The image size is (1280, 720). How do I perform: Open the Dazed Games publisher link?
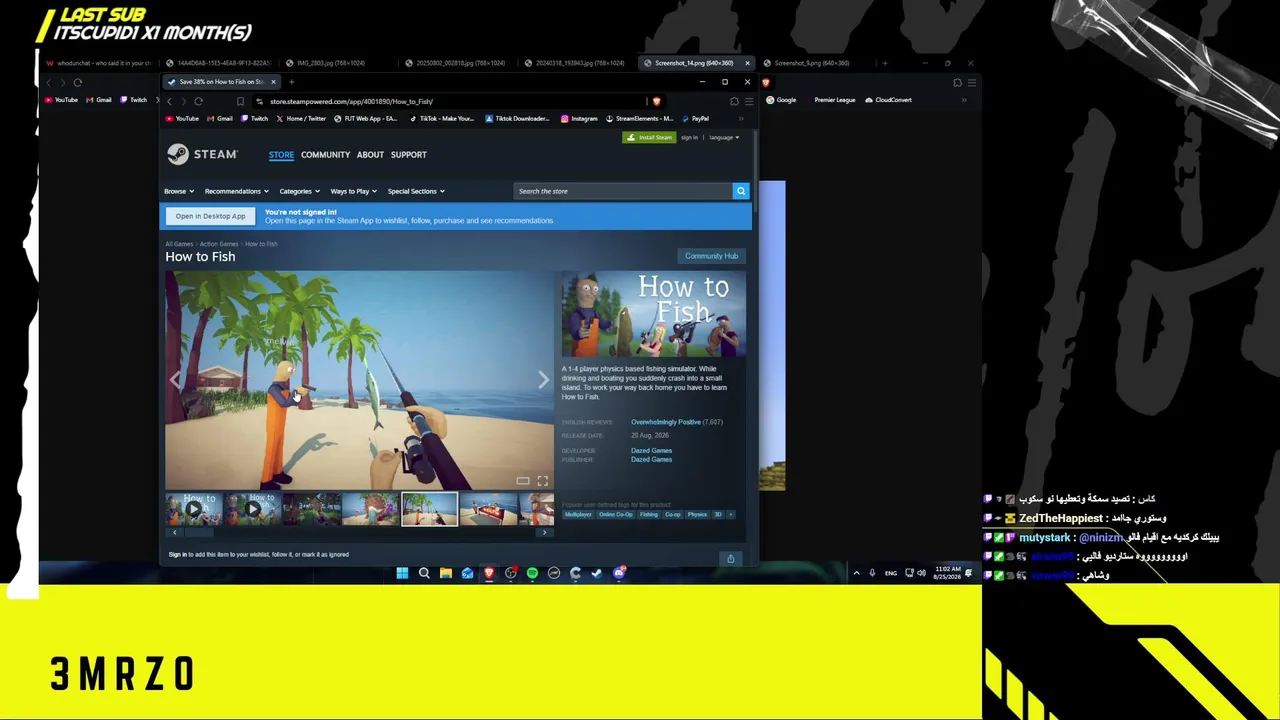click(x=651, y=460)
